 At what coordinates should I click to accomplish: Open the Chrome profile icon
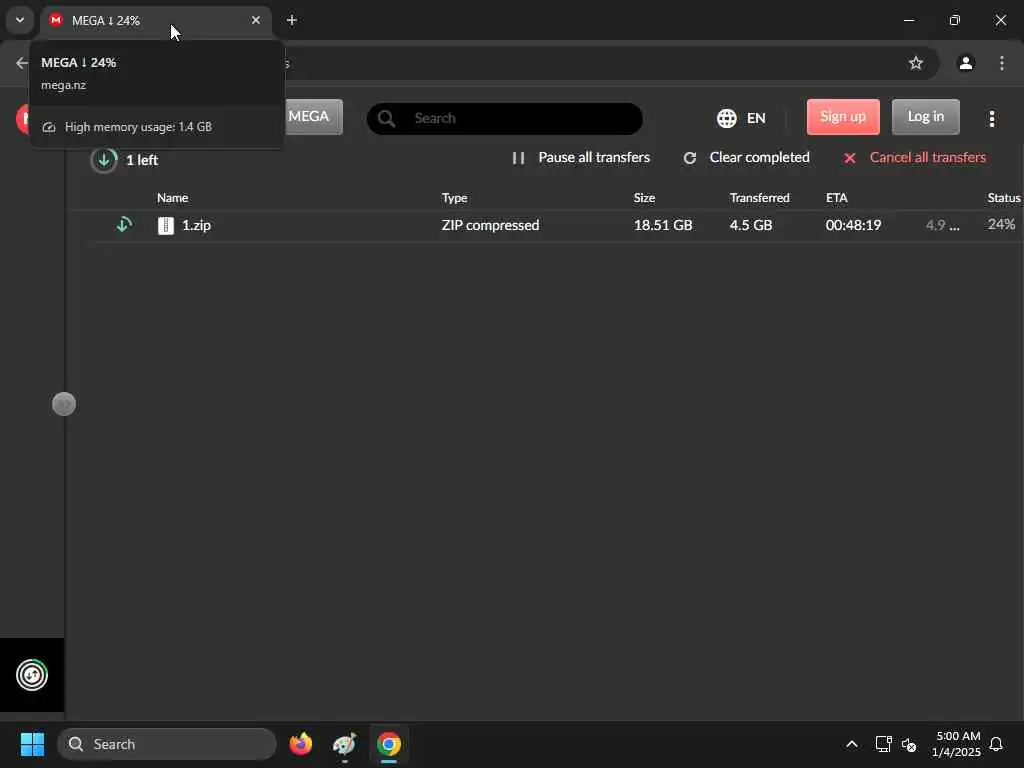[x=965, y=63]
